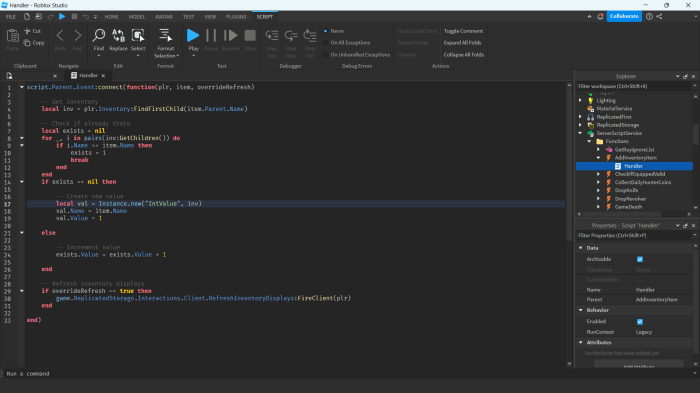Image resolution: width=700 pixels, height=393 pixels.
Task: Click the undo arrow in top toolbar
Action: pos(86,17)
